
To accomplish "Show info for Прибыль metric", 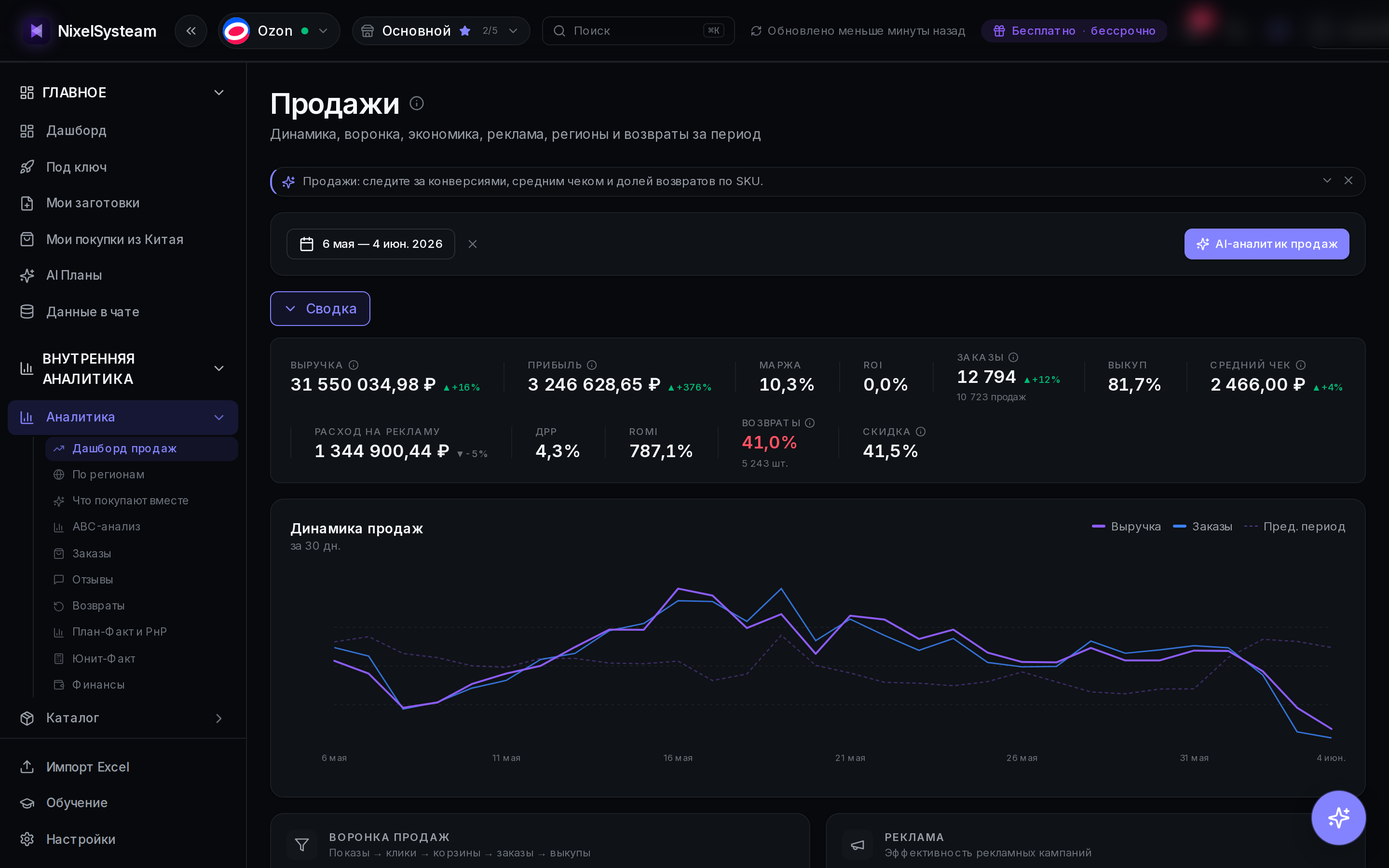I will point(592,365).
